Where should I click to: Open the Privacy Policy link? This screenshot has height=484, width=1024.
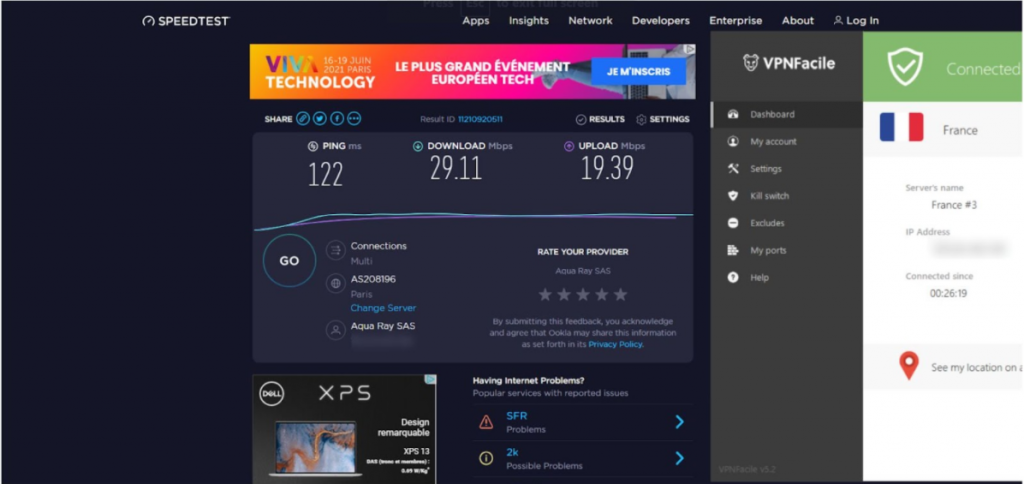(x=615, y=344)
